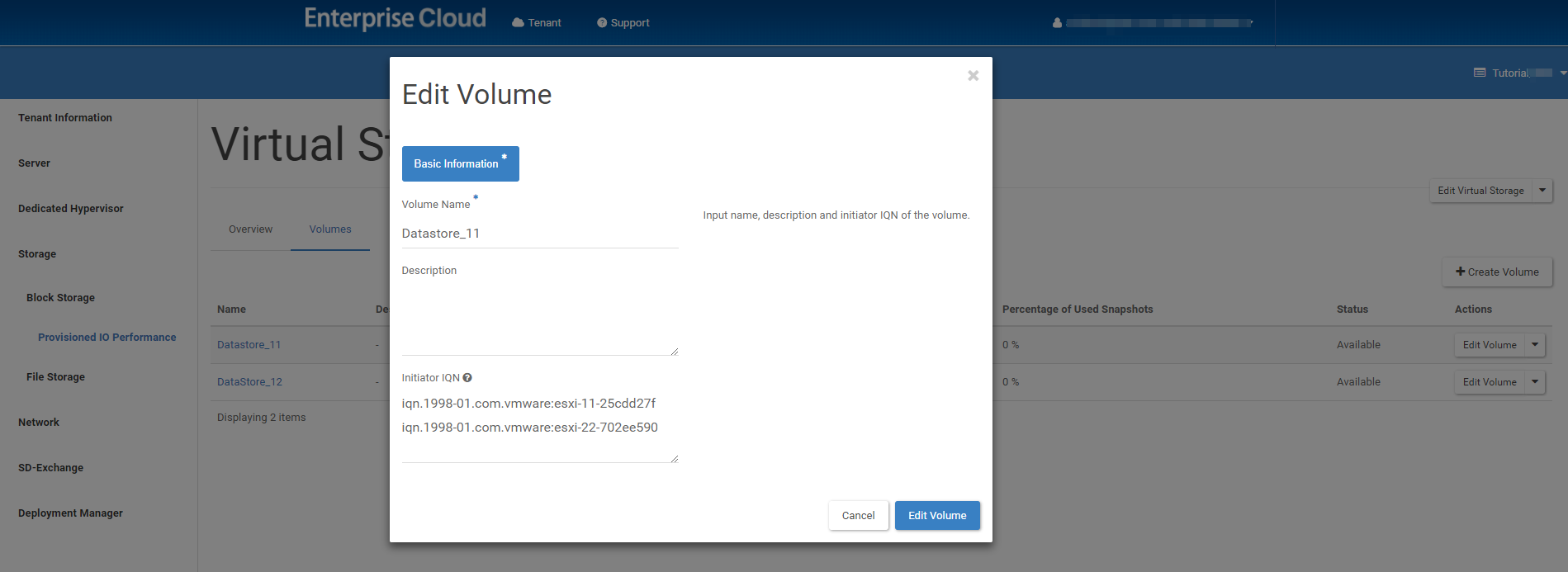Image resolution: width=1568 pixels, height=572 pixels.
Task: Expand the Edit Virtual Storage dropdown arrow
Action: click(x=1542, y=191)
